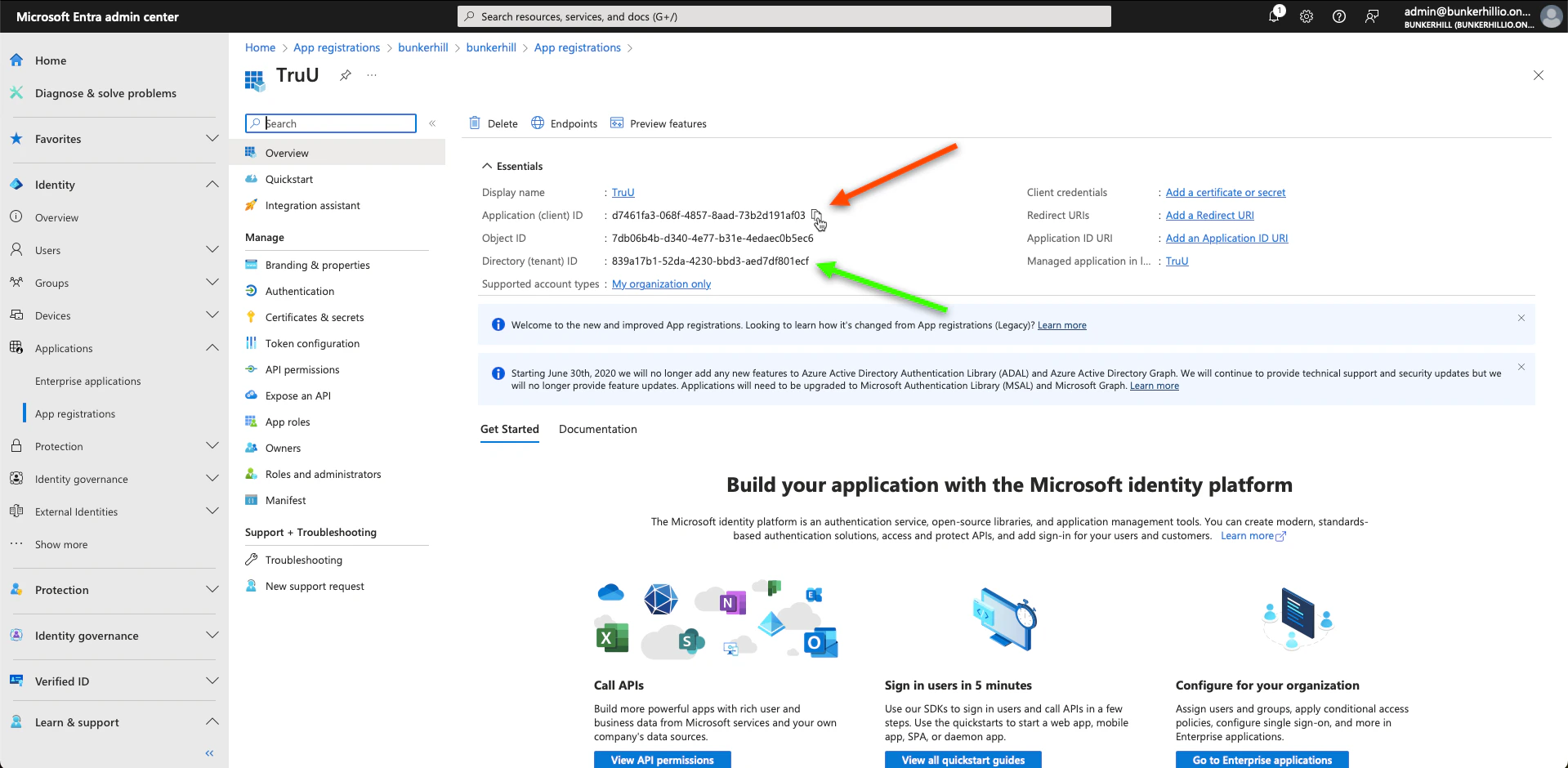The width and height of the screenshot is (1568, 768).
Task: Click Add a Redirect URI link
Action: click(x=1210, y=216)
